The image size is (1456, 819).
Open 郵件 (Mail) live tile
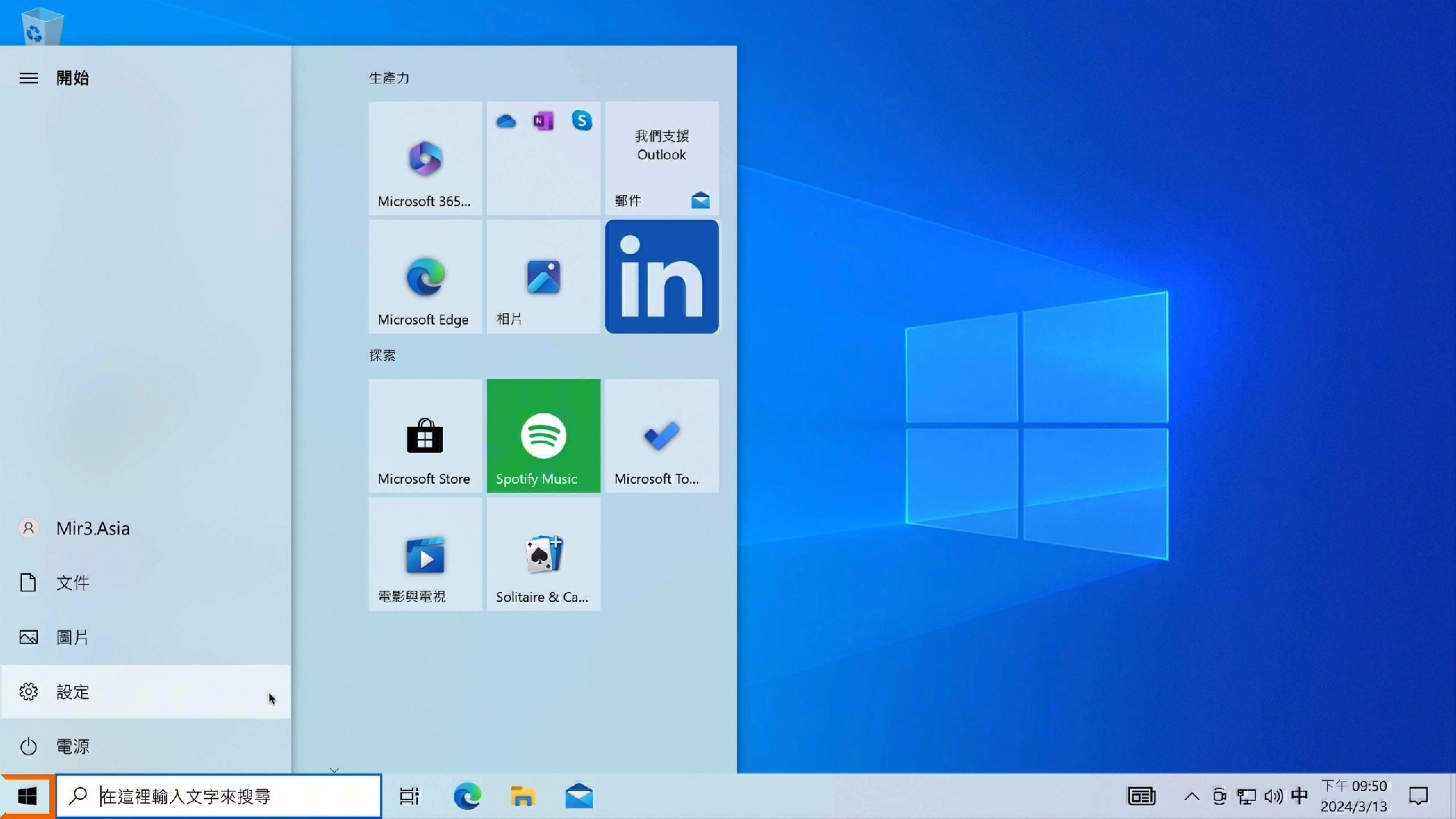pos(661,158)
